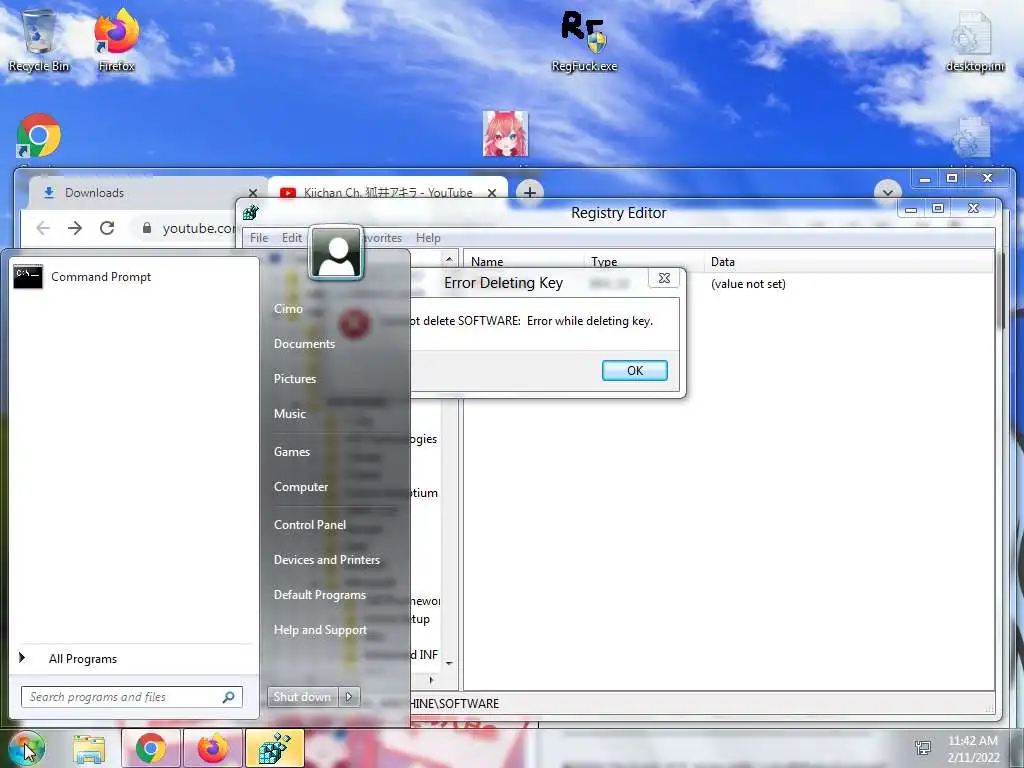Select RegFuck.exe on the desktop

coord(584,40)
